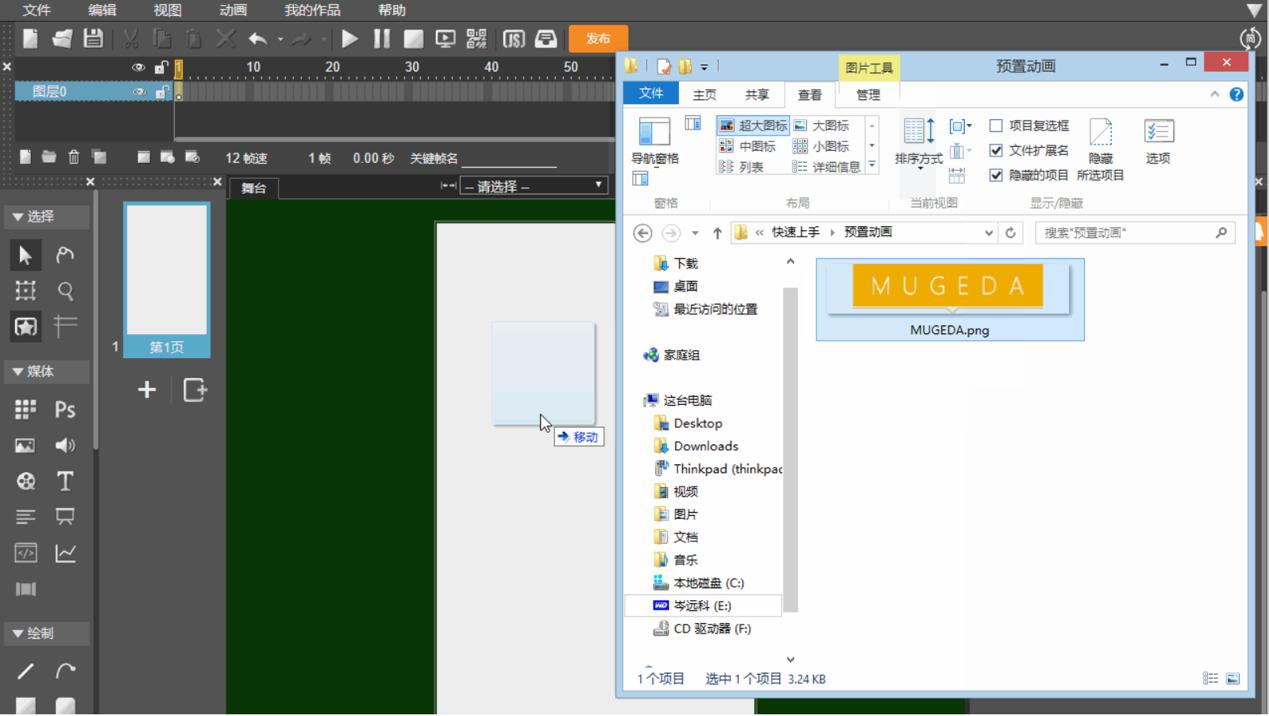Open the 动画 menu
The image size is (1269, 716).
click(233, 10)
